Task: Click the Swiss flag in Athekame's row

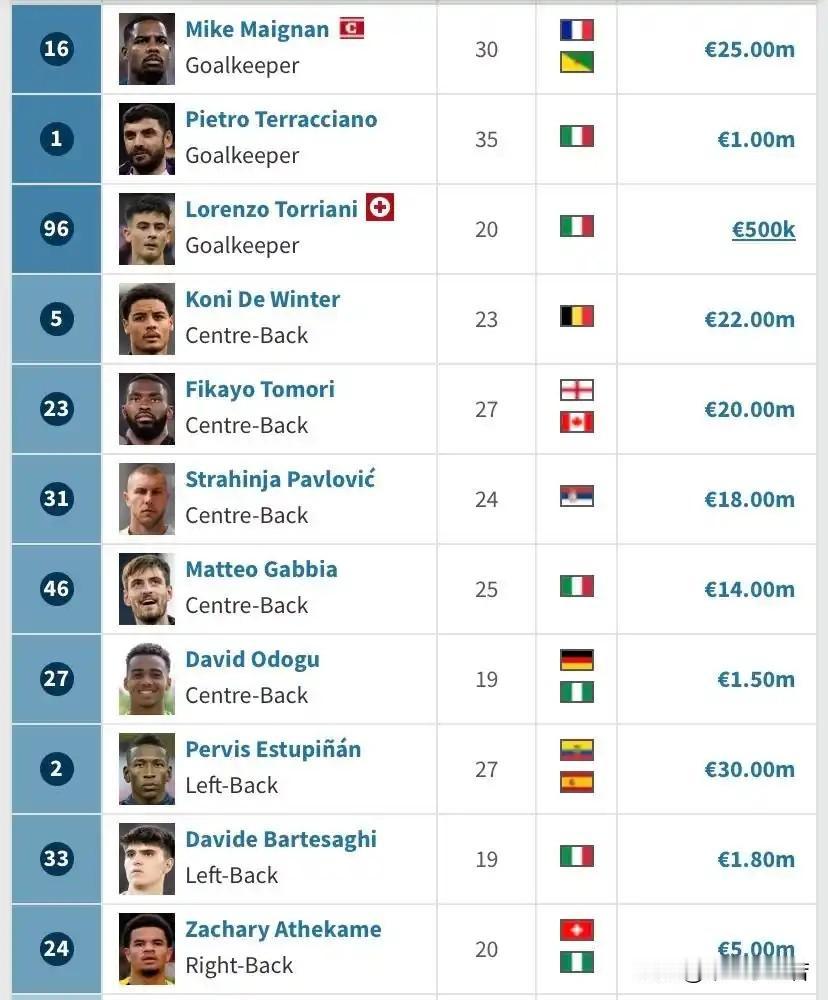Action: [x=577, y=930]
